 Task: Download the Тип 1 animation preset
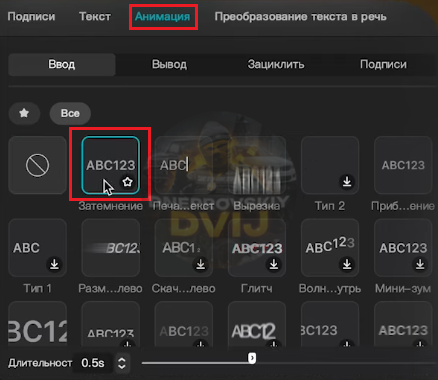(x=54, y=264)
